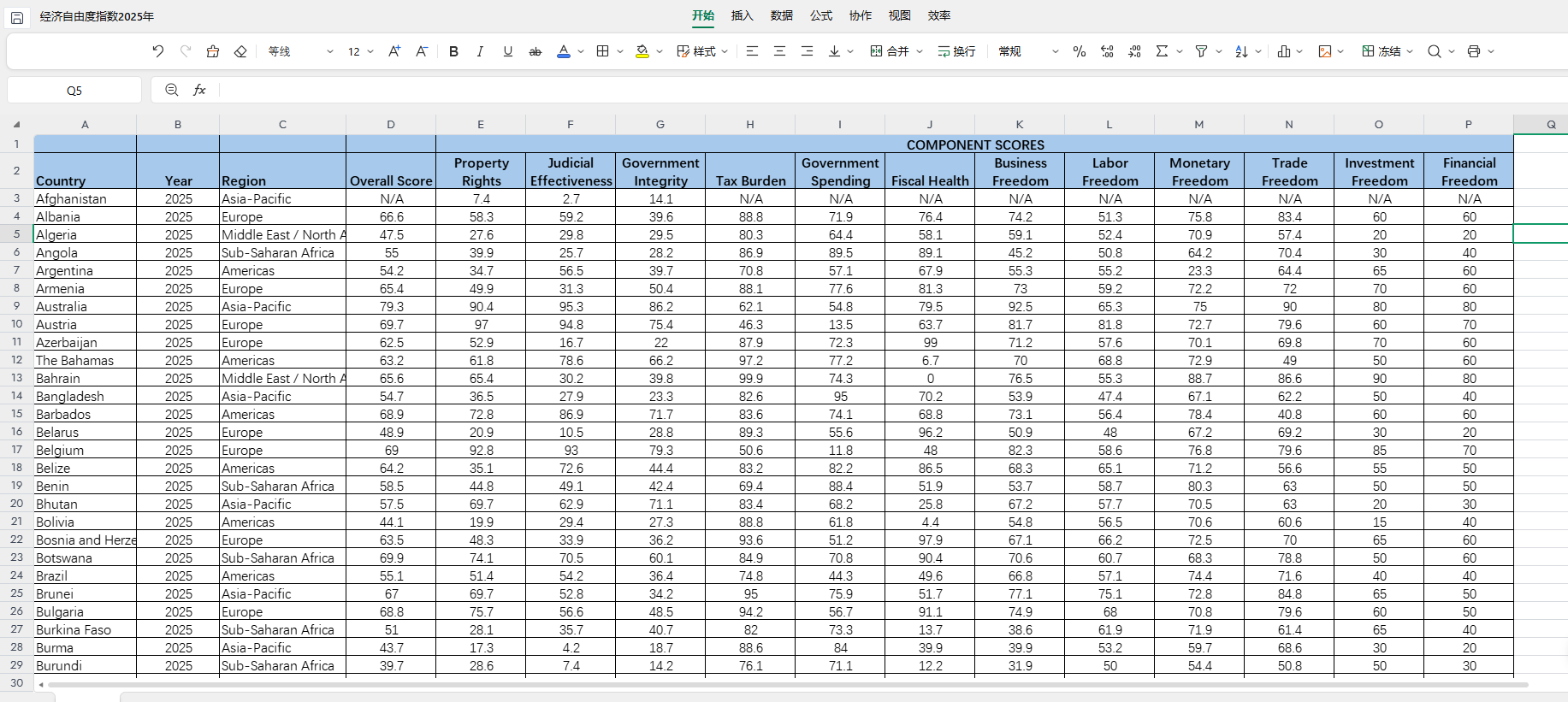The width and height of the screenshot is (1568, 702).
Task: Select the 视图 tab
Action: tap(900, 15)
